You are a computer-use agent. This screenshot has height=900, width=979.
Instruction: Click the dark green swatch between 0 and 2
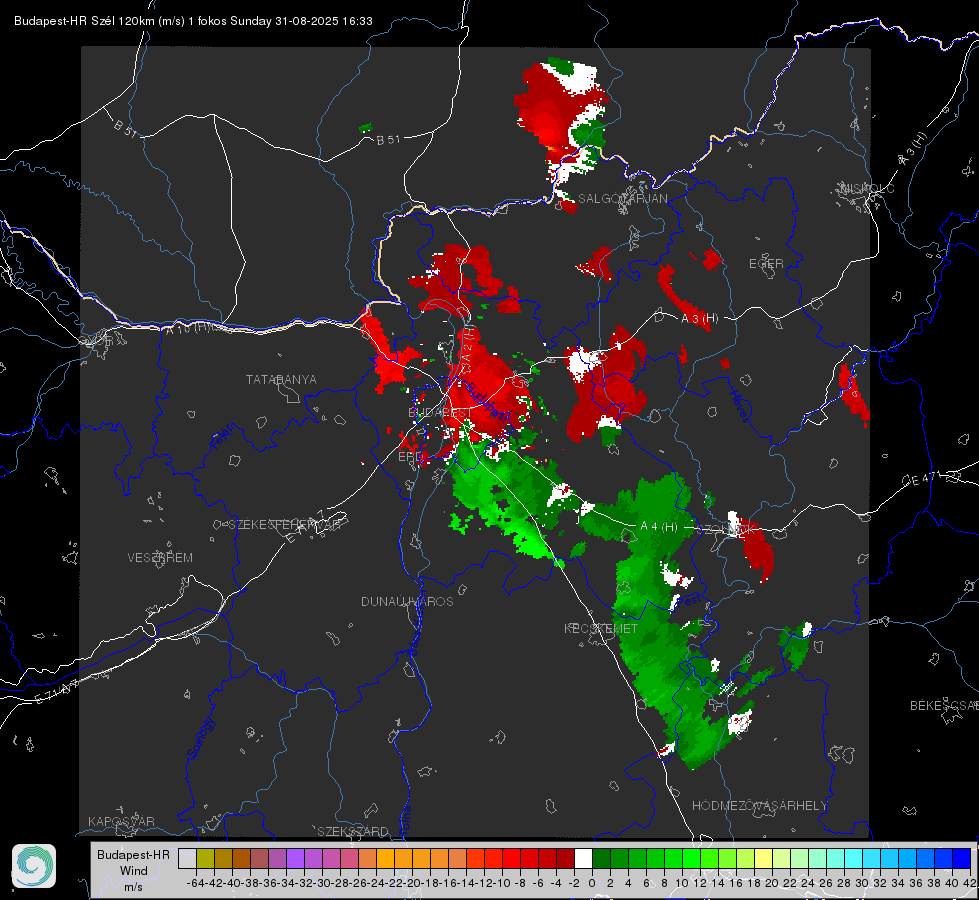601,859
